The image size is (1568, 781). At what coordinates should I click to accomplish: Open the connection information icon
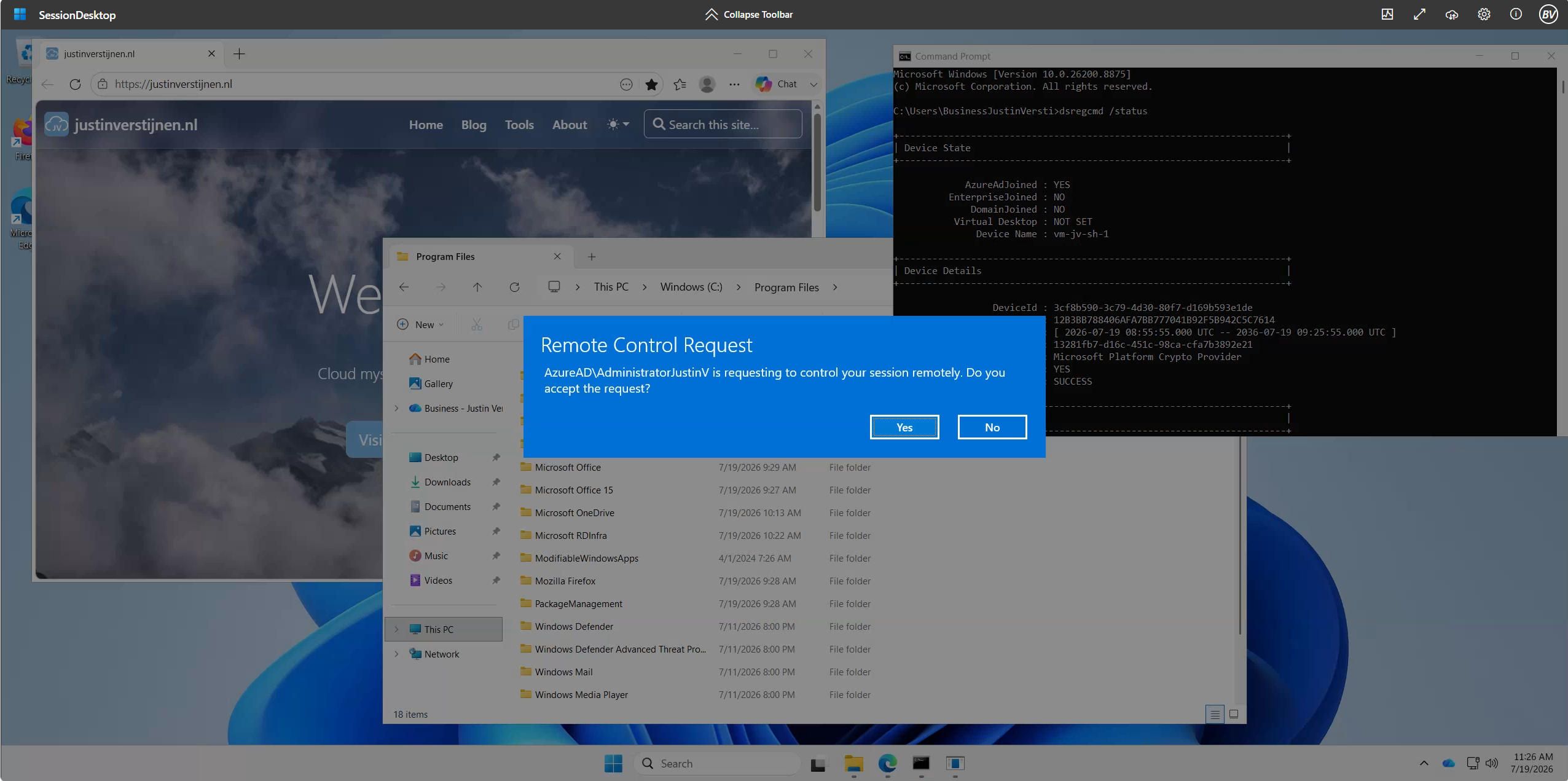coord(1516,14)
